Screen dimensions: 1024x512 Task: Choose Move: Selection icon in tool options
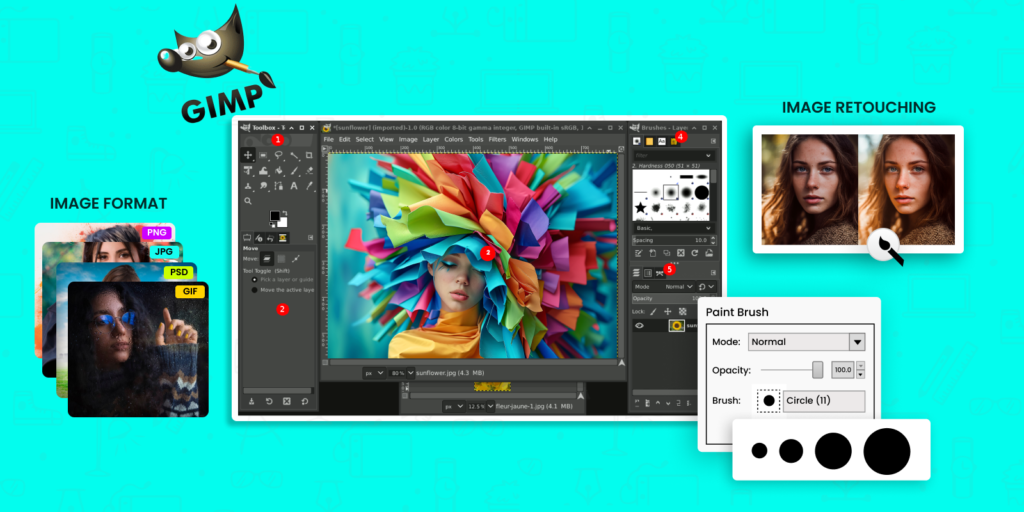pos(281,259)
